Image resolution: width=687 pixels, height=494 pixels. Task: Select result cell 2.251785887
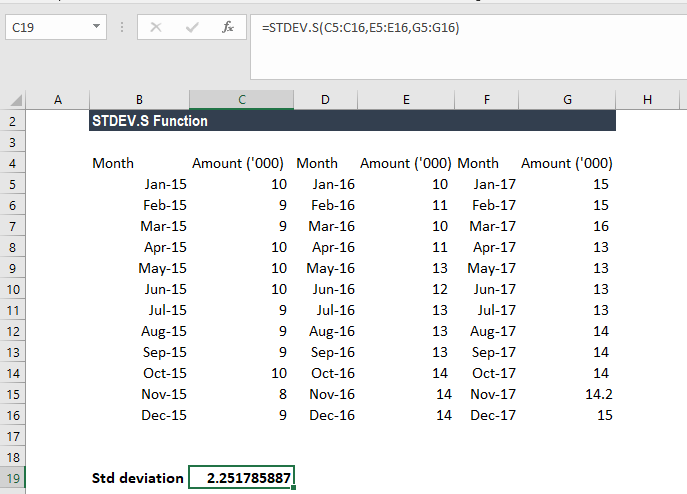[x=241, y=477]
